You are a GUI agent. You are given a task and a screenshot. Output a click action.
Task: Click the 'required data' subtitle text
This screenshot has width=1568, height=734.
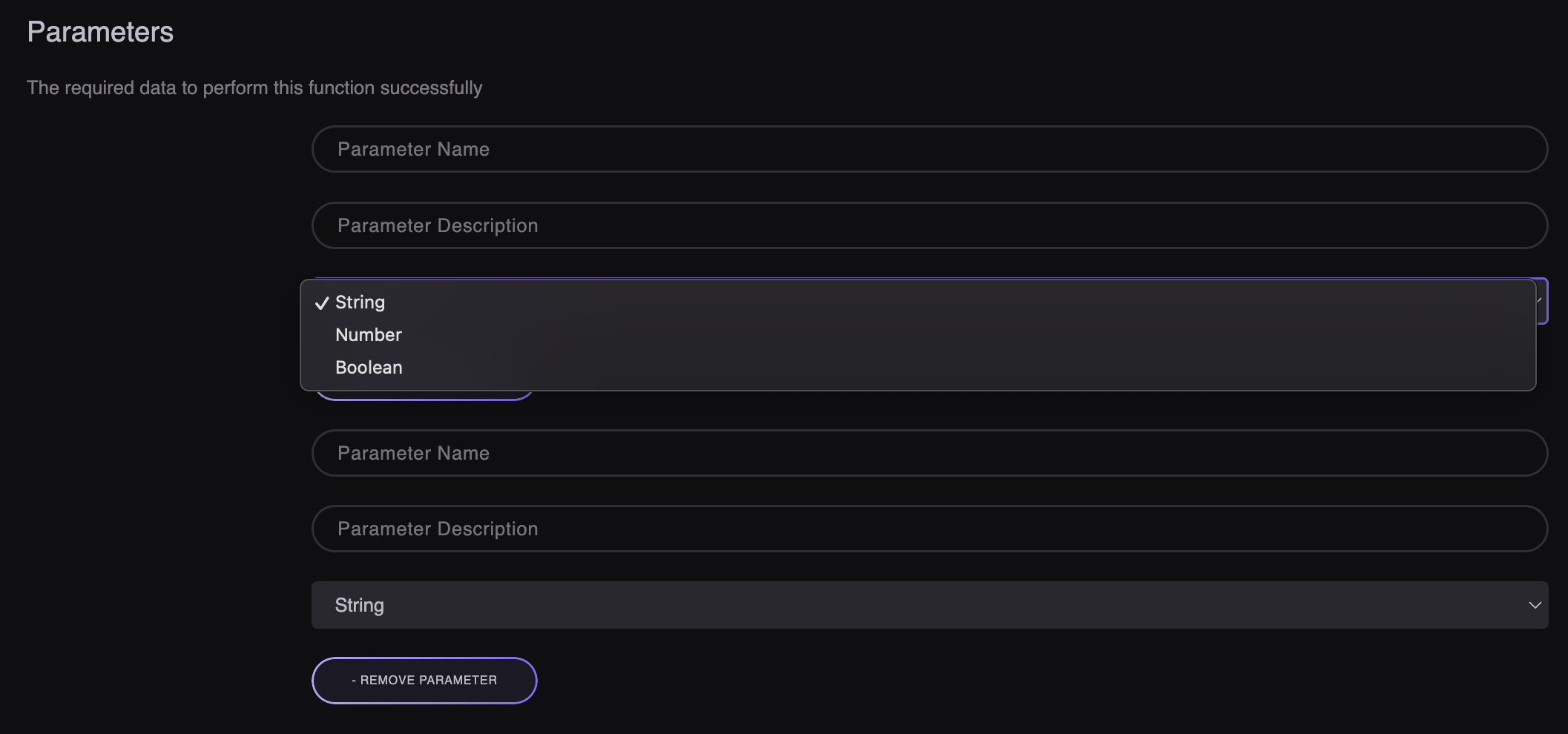(254, 88)
